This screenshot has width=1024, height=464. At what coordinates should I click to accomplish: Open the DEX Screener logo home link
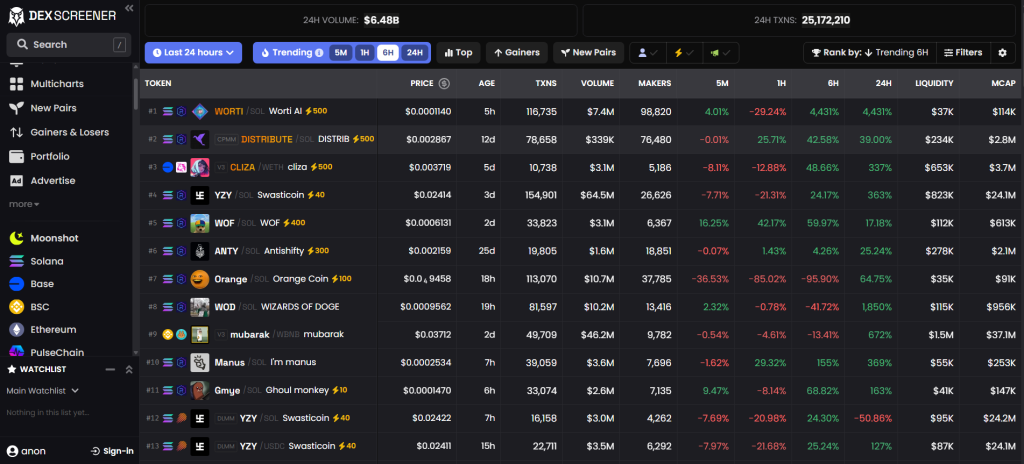[x=62, y=16]
